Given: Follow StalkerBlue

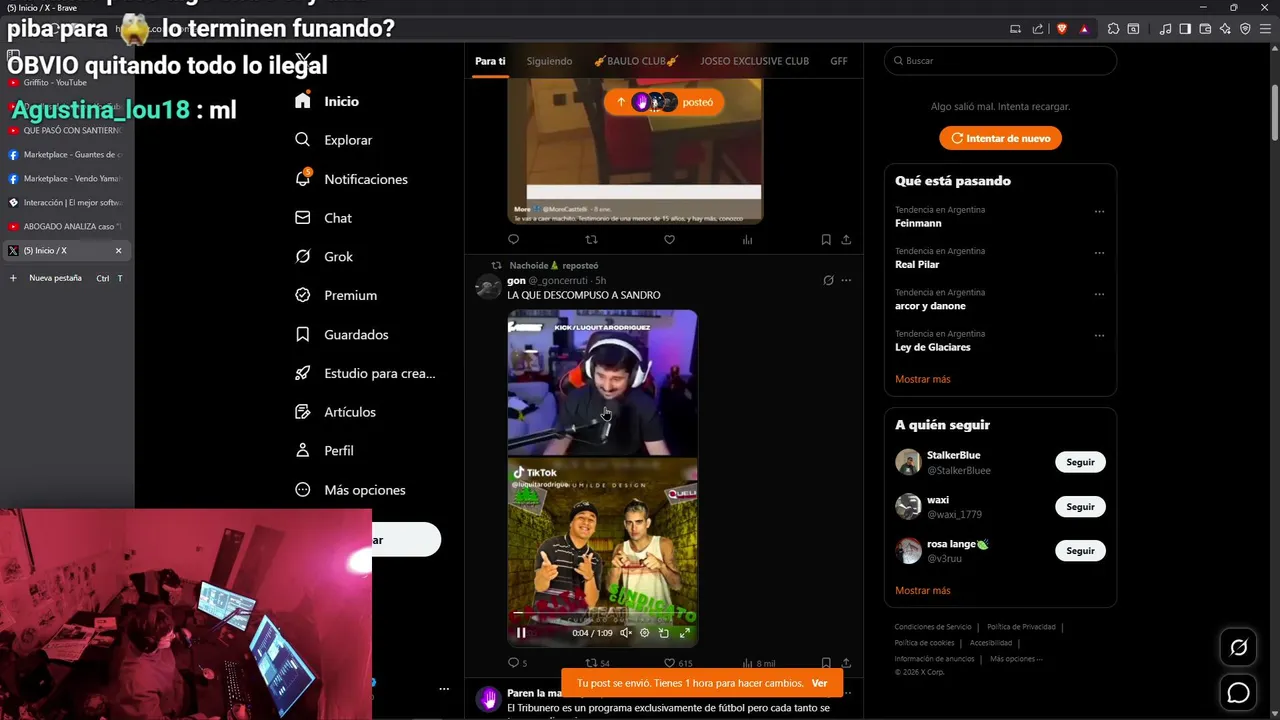Looking at the screenshot, I should click(x=1080, y=462).
